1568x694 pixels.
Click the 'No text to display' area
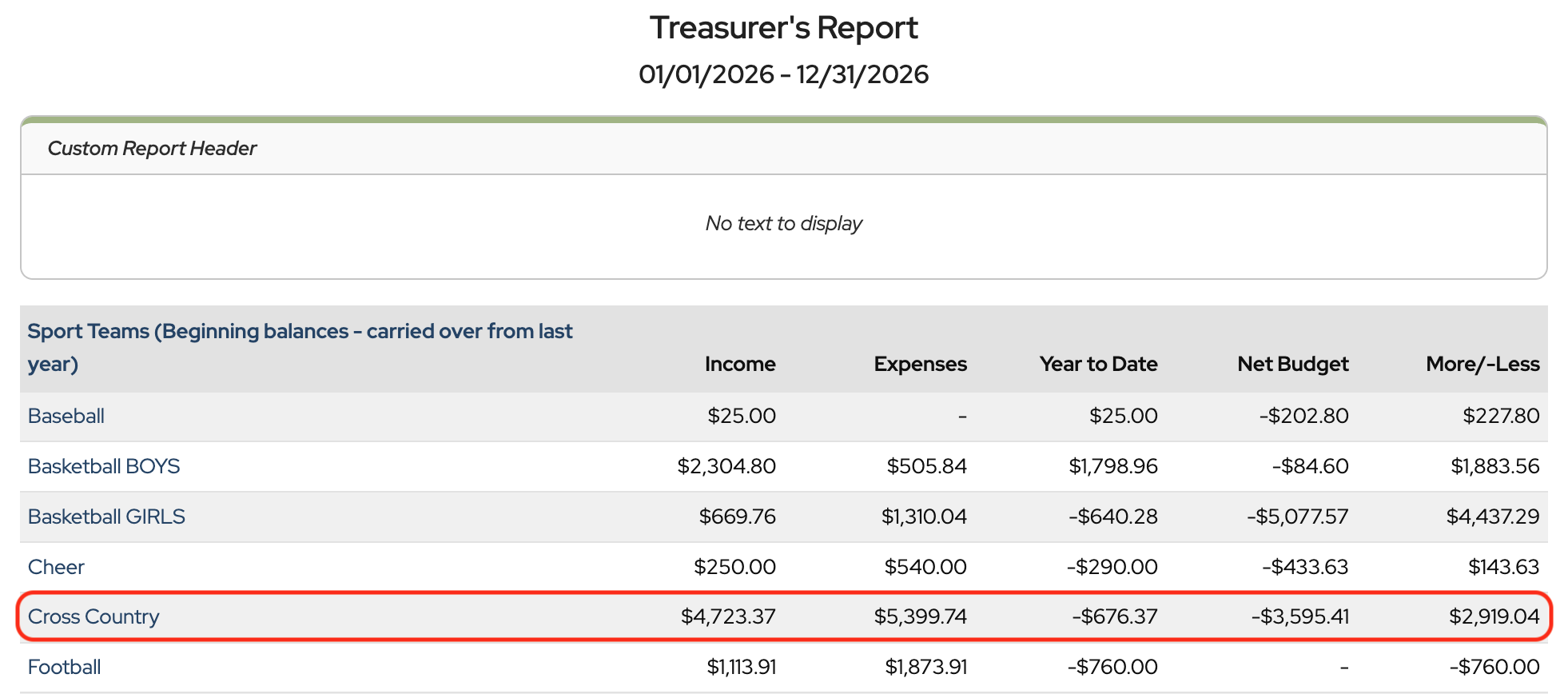coord(783,223)
